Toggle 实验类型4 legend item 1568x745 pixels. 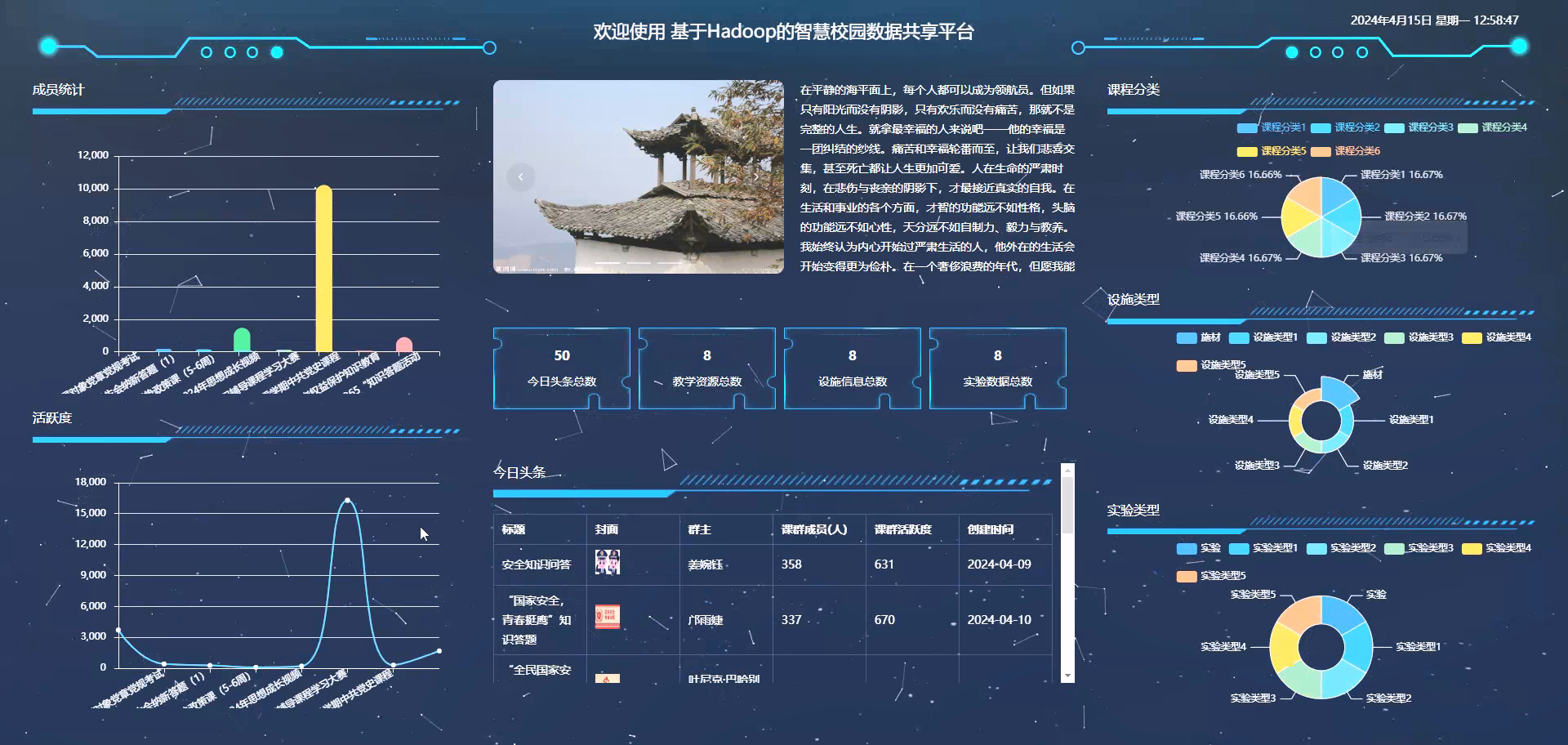pyautogui.click(x=1496, y=548)
